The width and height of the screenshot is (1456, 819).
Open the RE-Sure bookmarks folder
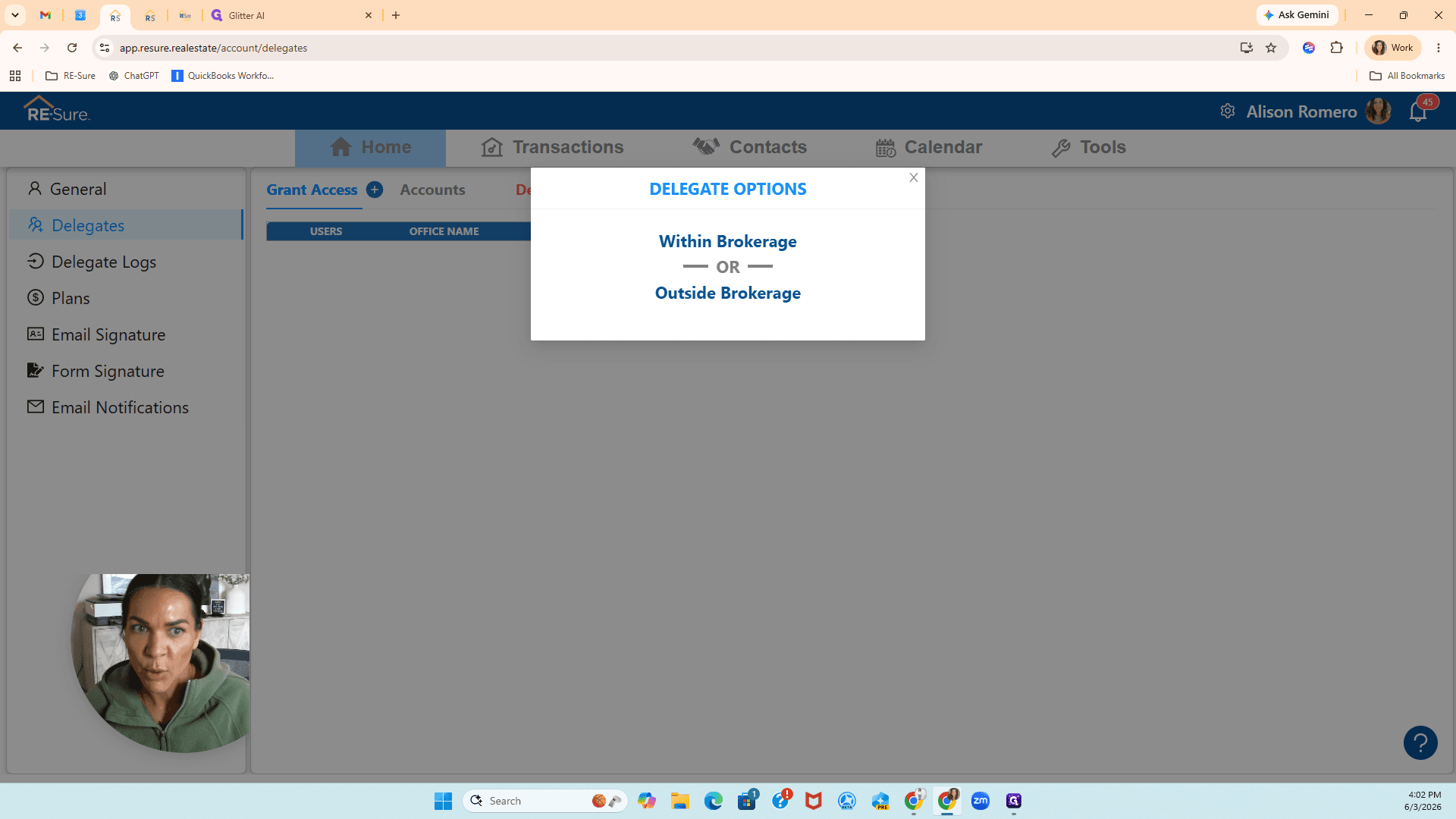[71, 76]
